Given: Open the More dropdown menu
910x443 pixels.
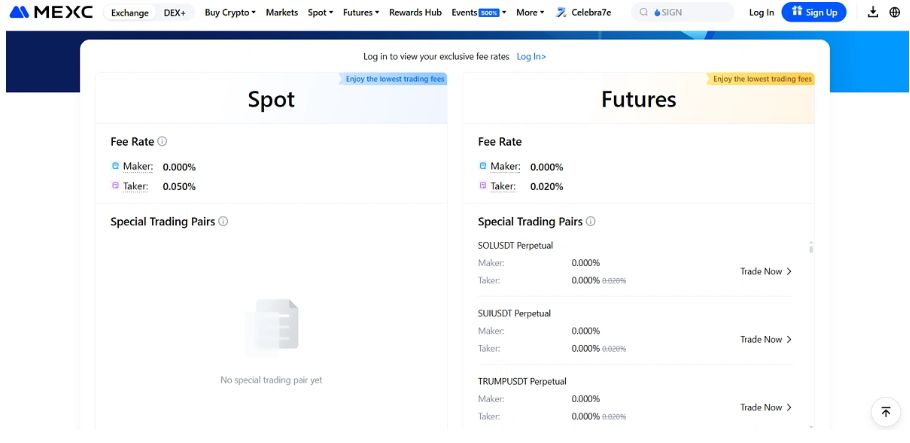Looking at the screenshot, I should point(530,13).
